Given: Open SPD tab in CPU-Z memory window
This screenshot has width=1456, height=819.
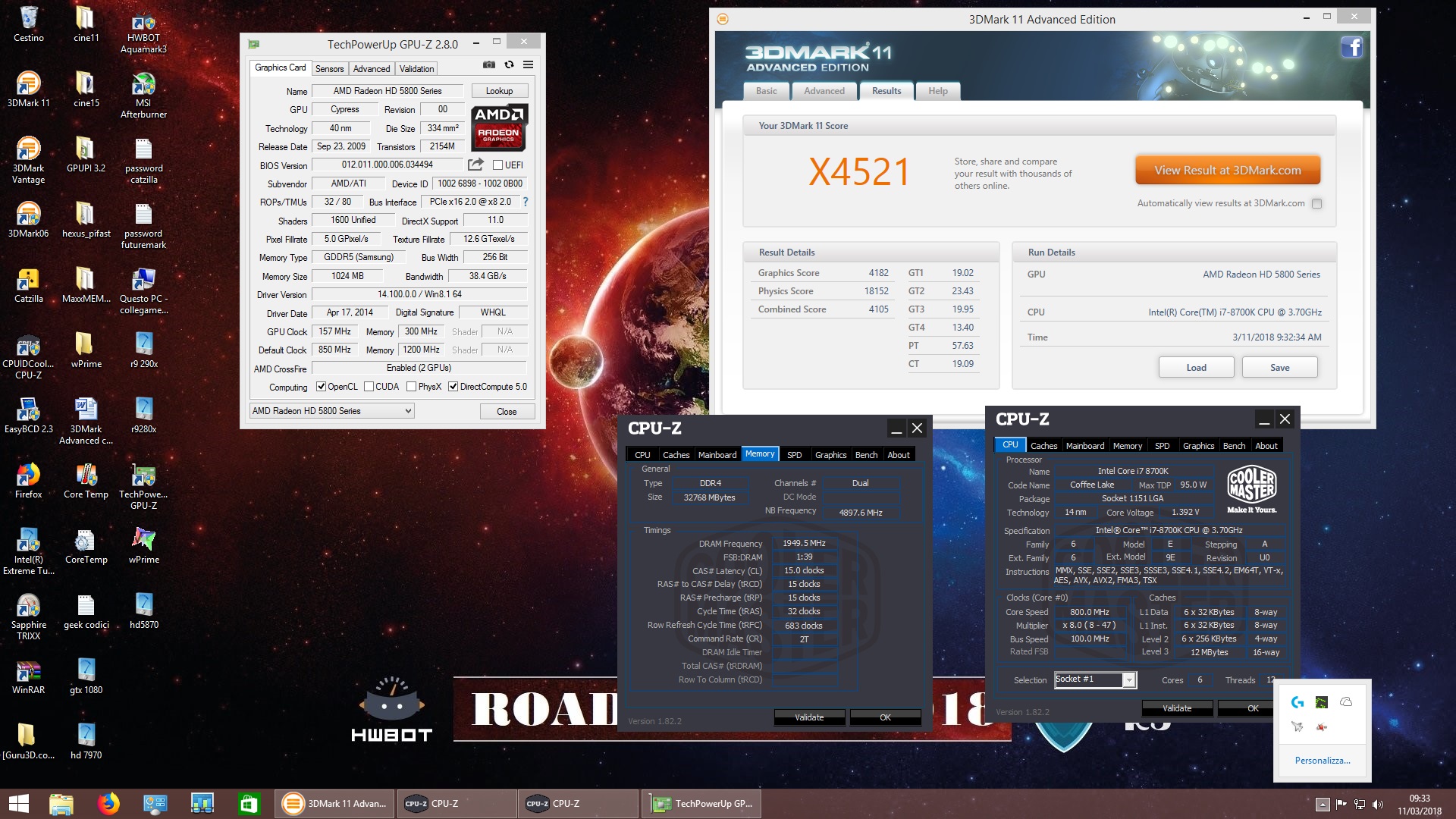Looking at the screenshot, I should [x=794, y=455].
